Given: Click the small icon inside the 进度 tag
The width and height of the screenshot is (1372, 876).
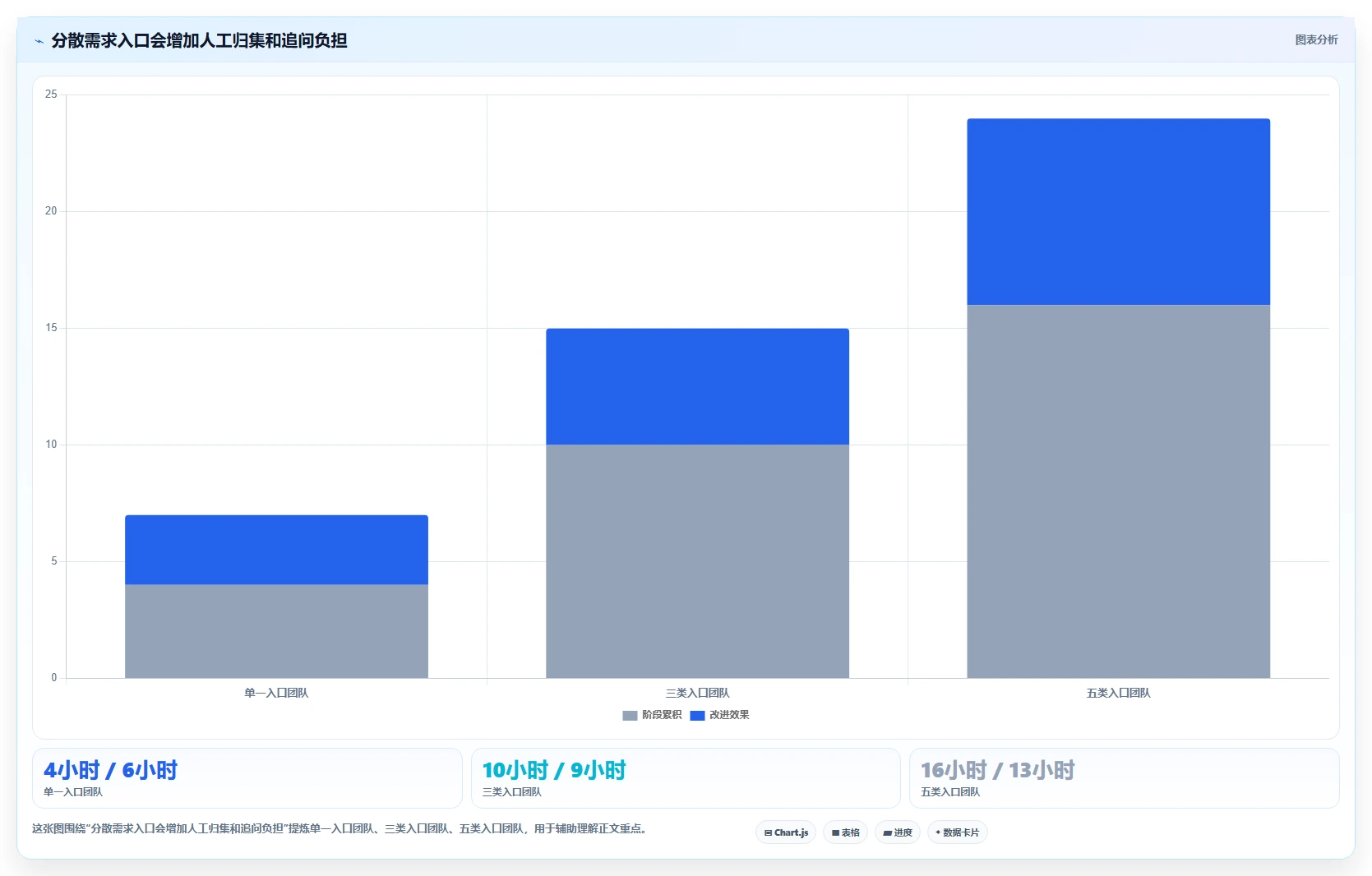Looking at the screenshot, I should (888, 833).
